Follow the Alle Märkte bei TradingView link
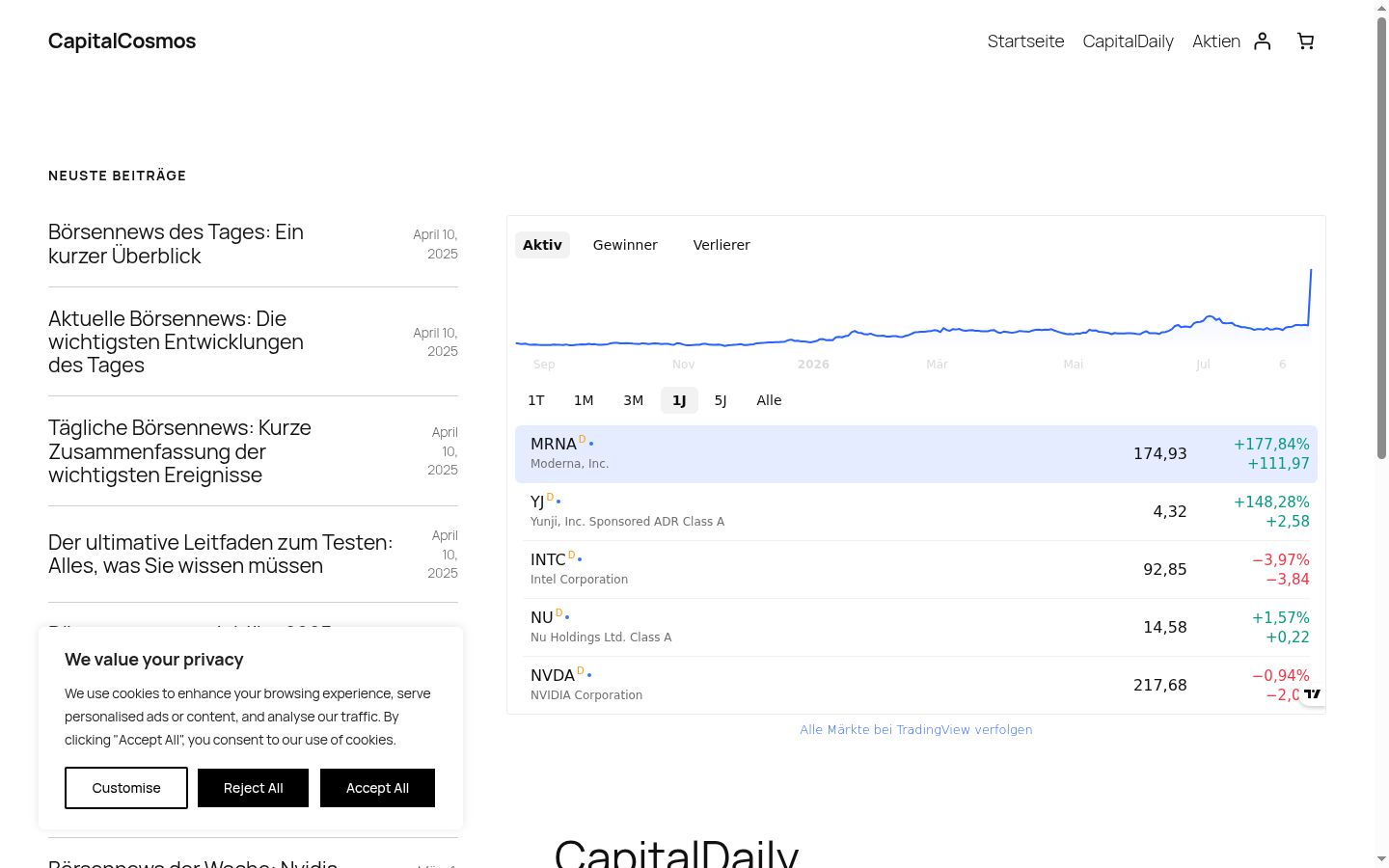 click(x=916, y=730)
